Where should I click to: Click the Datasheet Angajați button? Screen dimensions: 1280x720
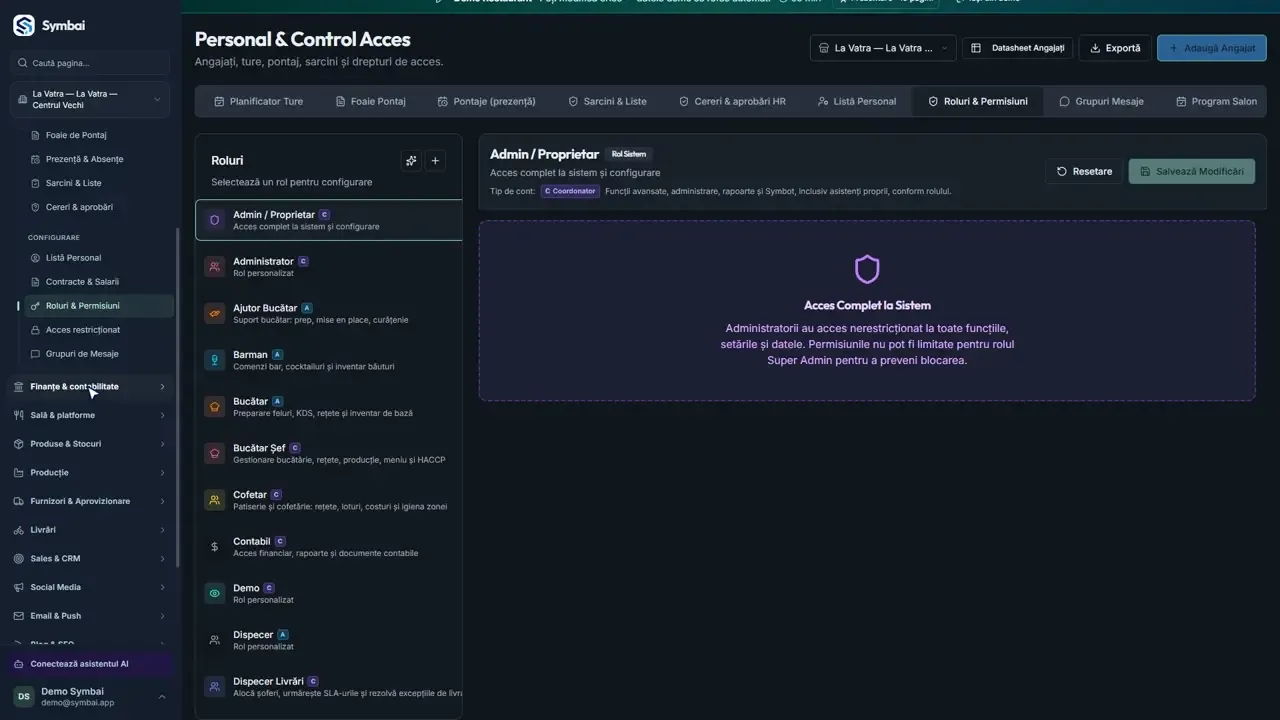(x=1017, y=48)
